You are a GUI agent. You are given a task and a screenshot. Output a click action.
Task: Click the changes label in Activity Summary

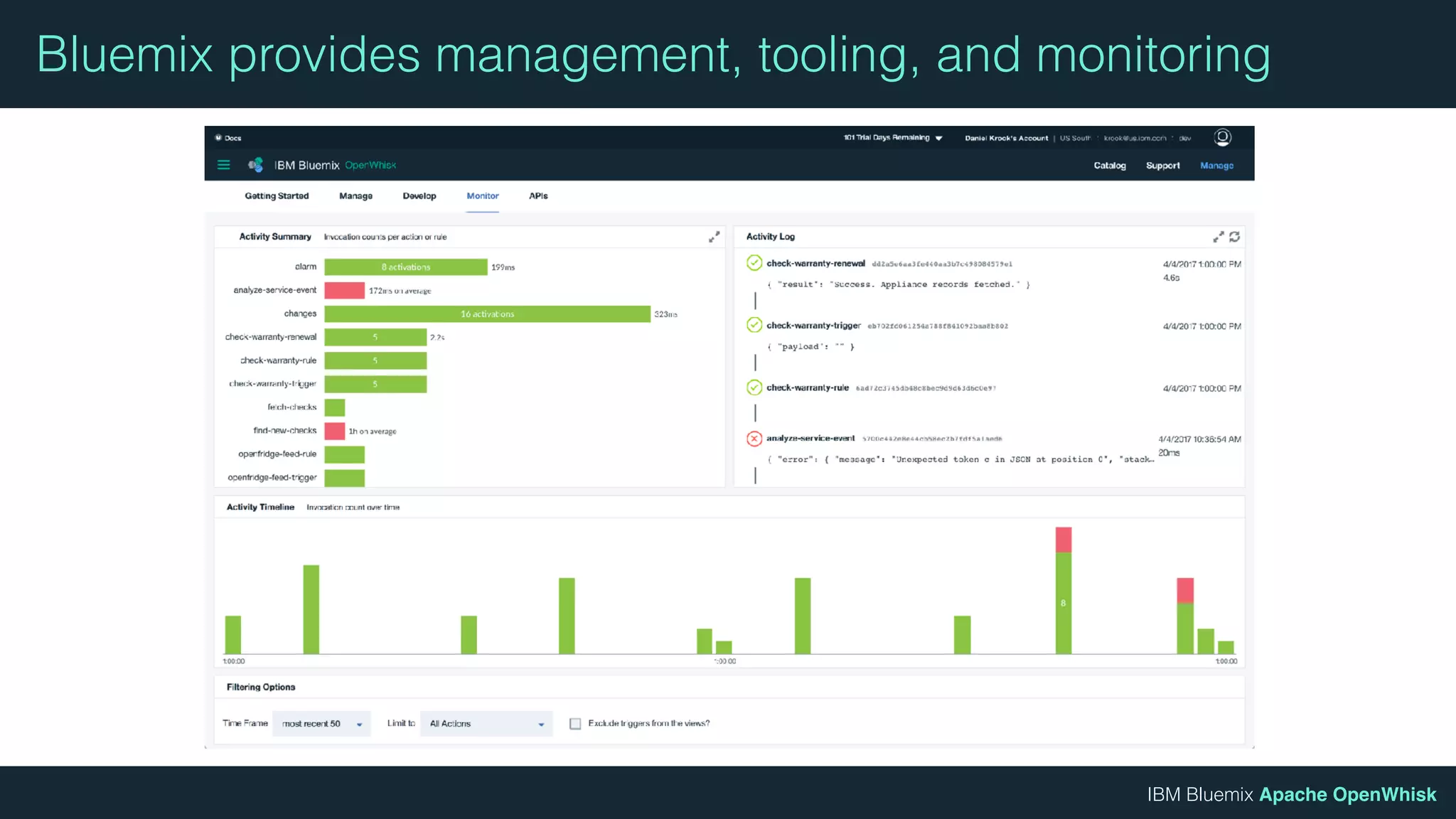point(300,314)
